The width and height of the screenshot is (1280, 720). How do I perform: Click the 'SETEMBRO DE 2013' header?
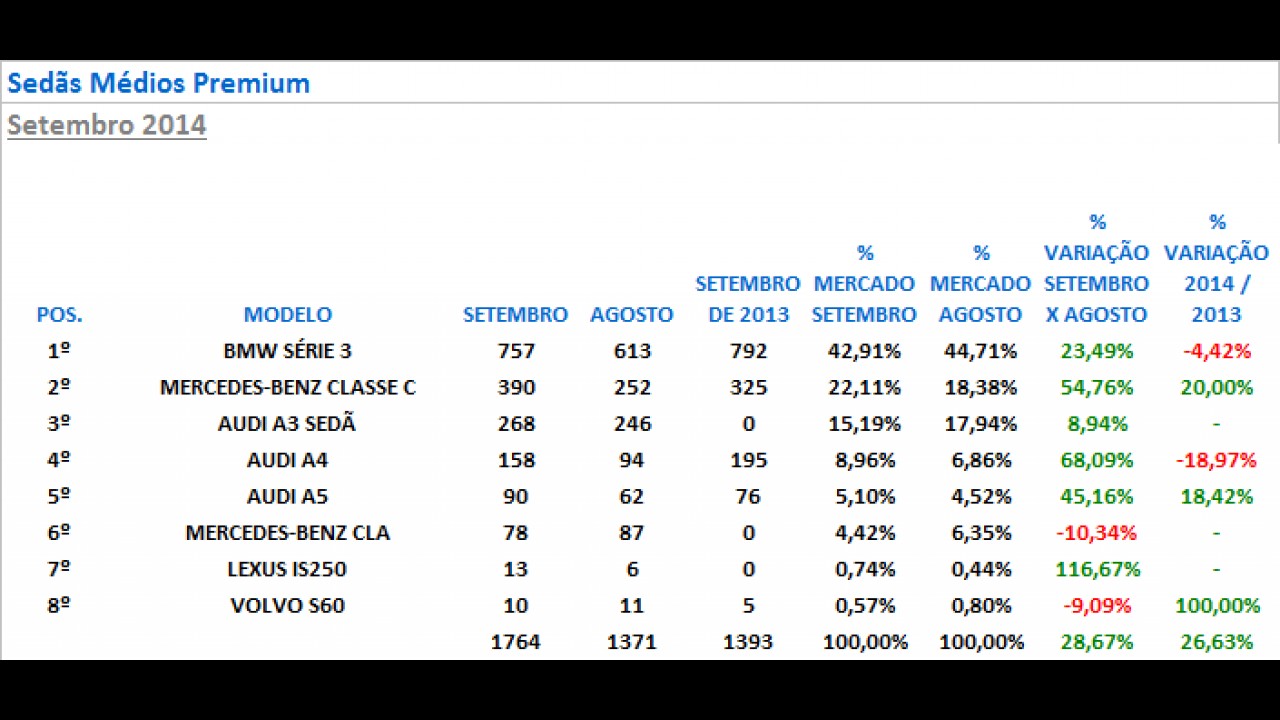pyautogui.click(x=748, y=299)
